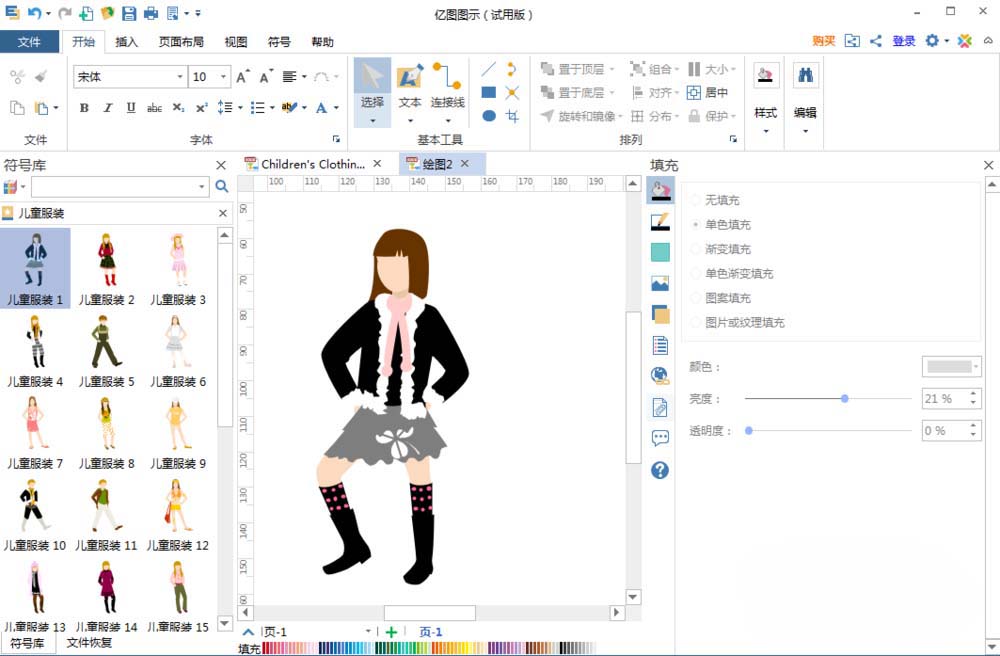The image size is (1000, 656).
Task: Click the pen/line format icon below fill icon
Action: [660, 222]
